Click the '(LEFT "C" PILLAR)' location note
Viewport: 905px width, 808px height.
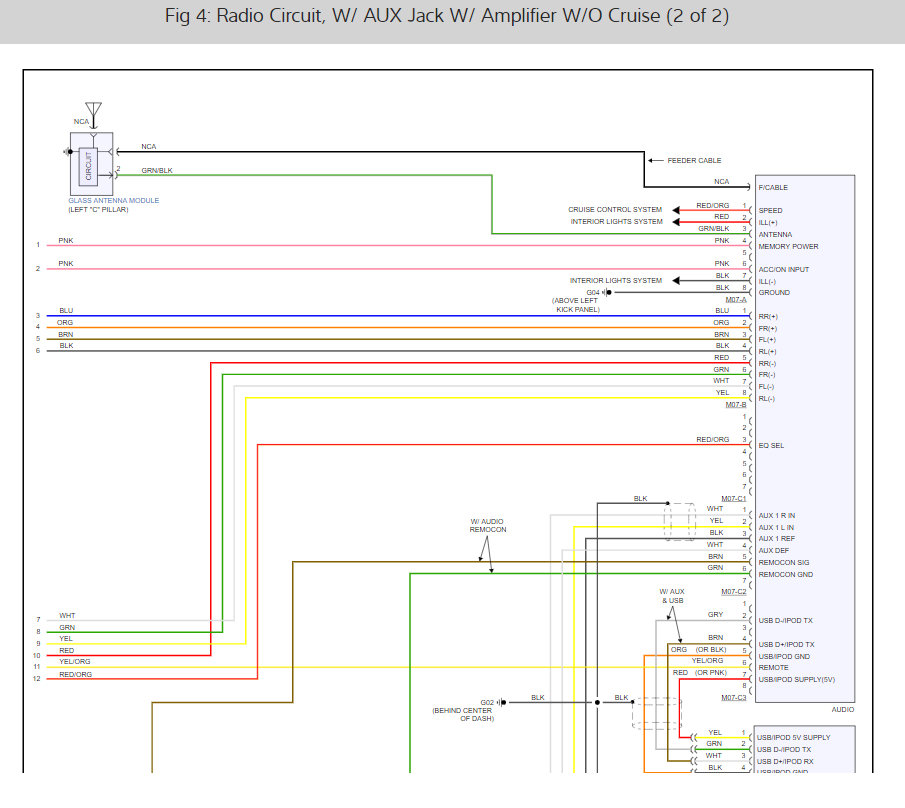(x=98, y=210)
